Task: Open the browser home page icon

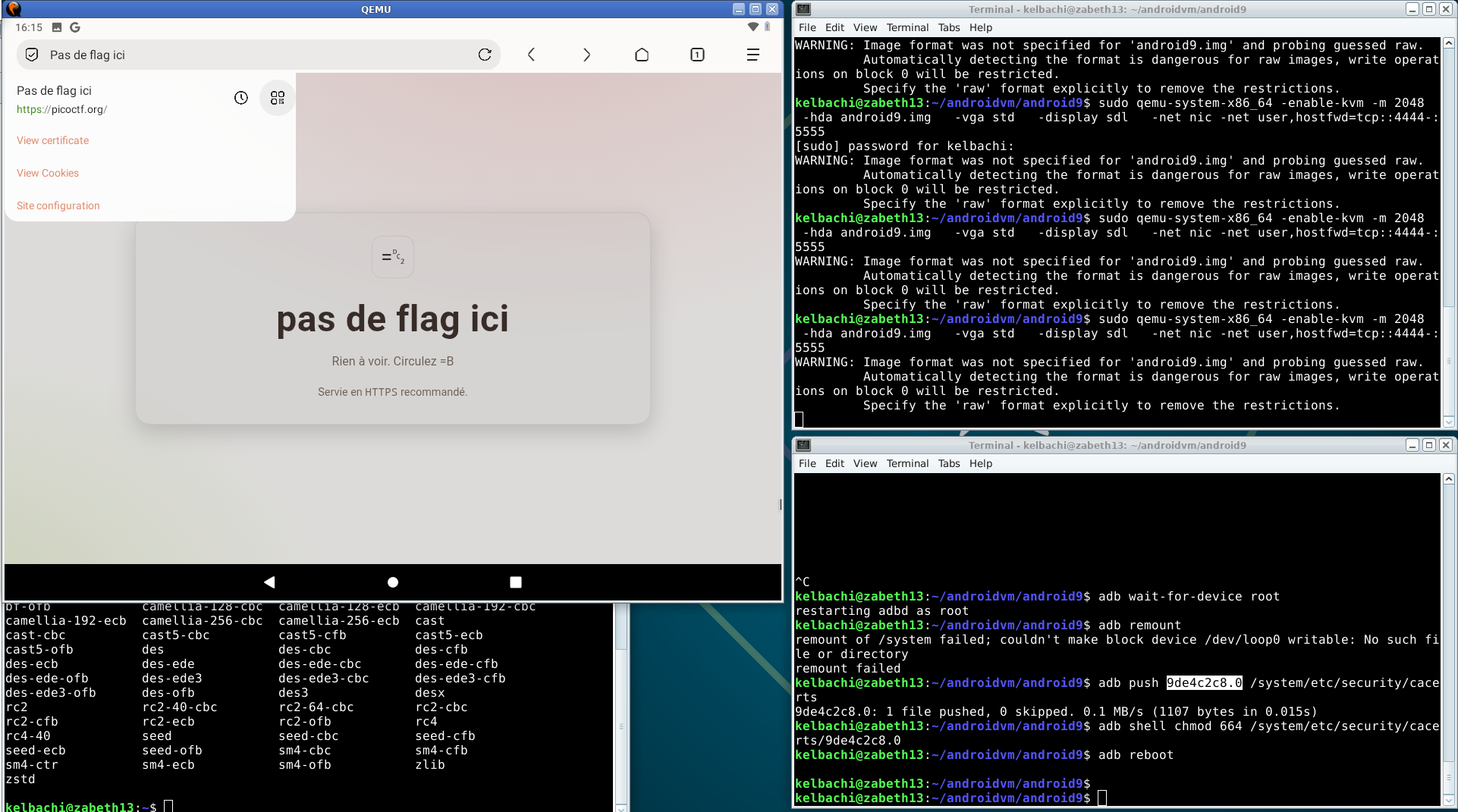Action: pyautogui.click(x=642, y=55)
